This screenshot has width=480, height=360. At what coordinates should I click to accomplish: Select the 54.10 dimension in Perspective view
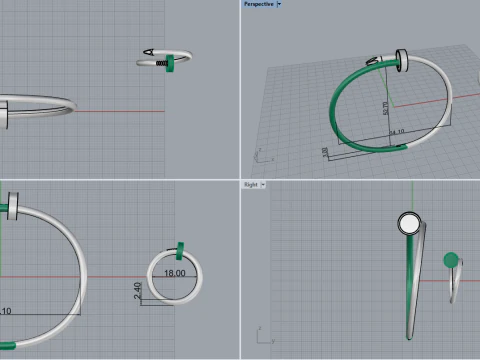coord(397,132)
